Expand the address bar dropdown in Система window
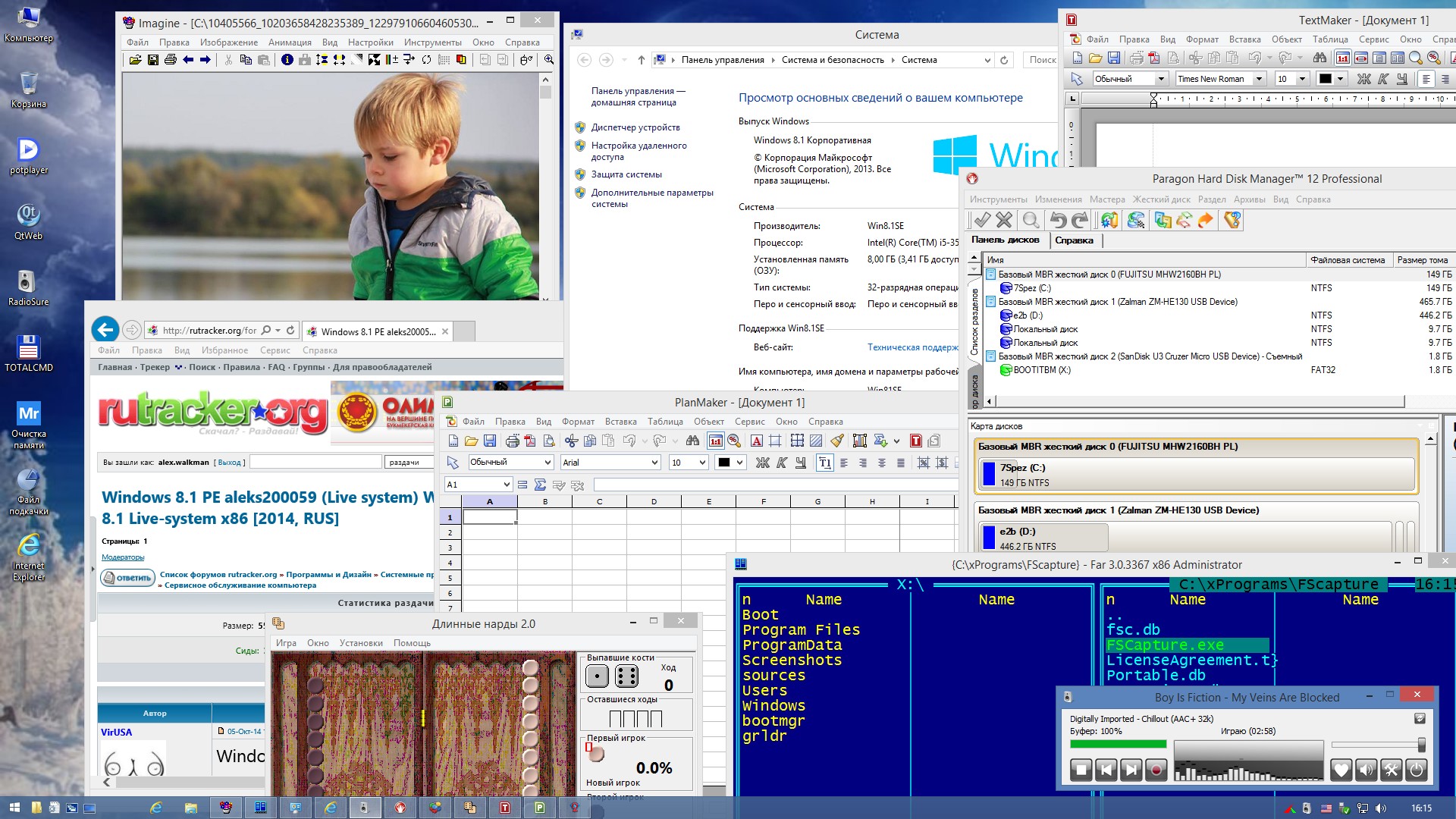Image resolution: width=1456 pixels, height=819 pixels. tap(987, 60)
